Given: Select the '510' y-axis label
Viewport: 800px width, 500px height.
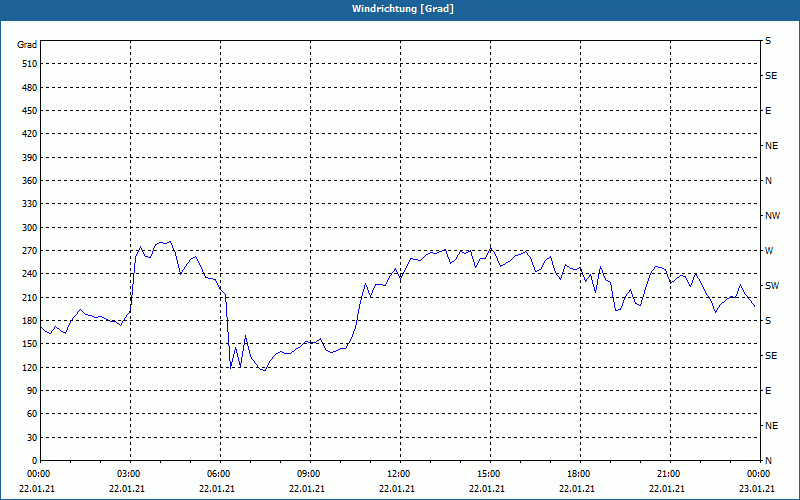Looking at the screenshot, I should 30,64.
